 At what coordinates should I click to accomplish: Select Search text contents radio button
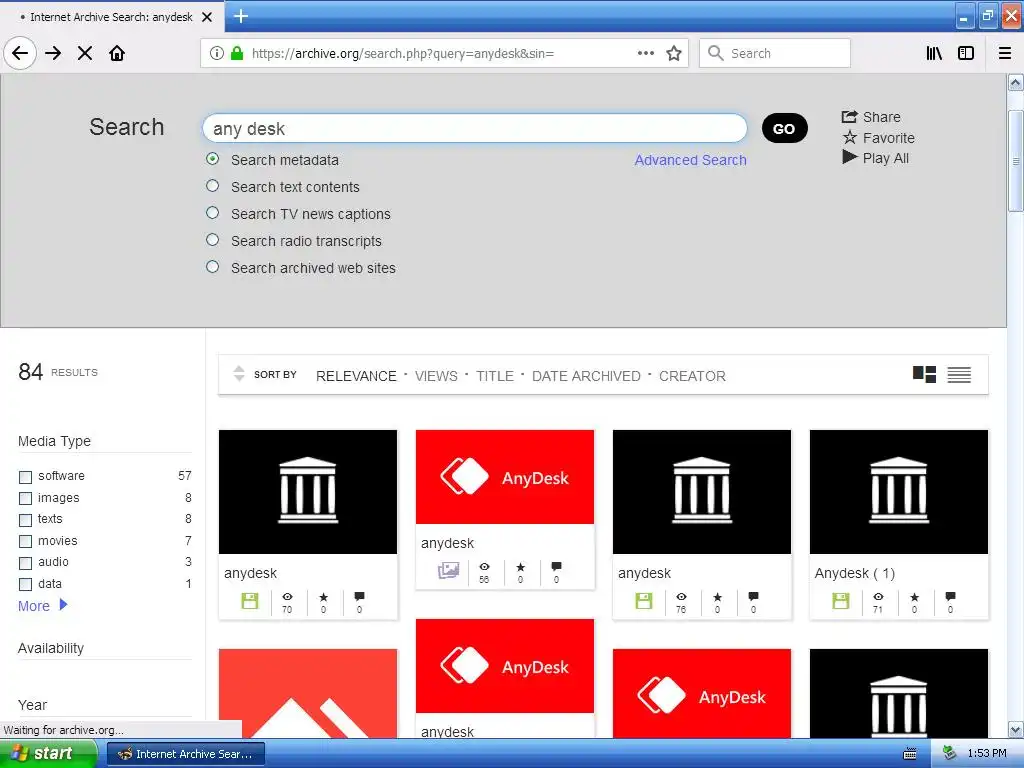(x=212, y=186)
